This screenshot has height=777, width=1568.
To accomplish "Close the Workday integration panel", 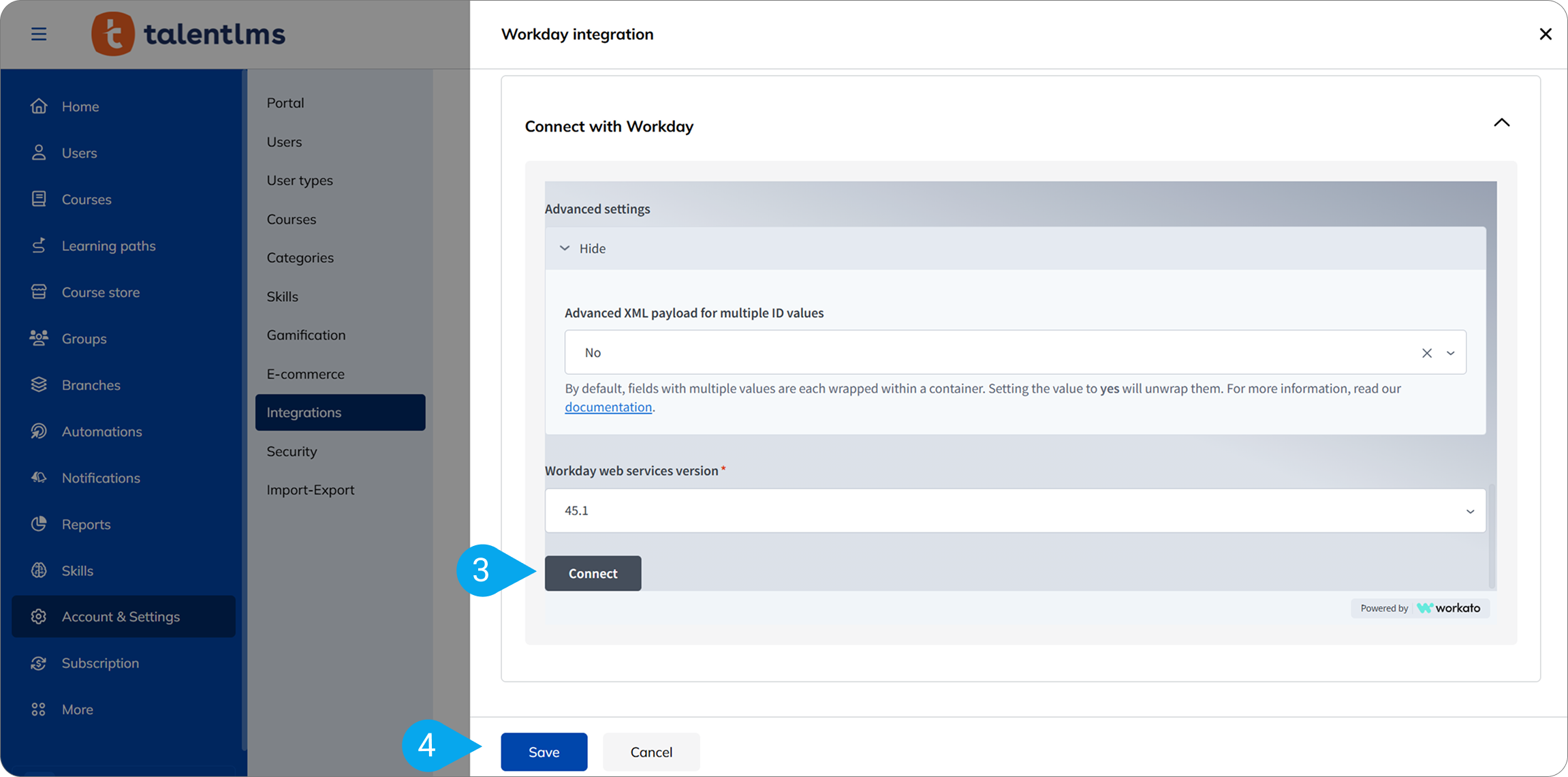I will pos(1545,34).
